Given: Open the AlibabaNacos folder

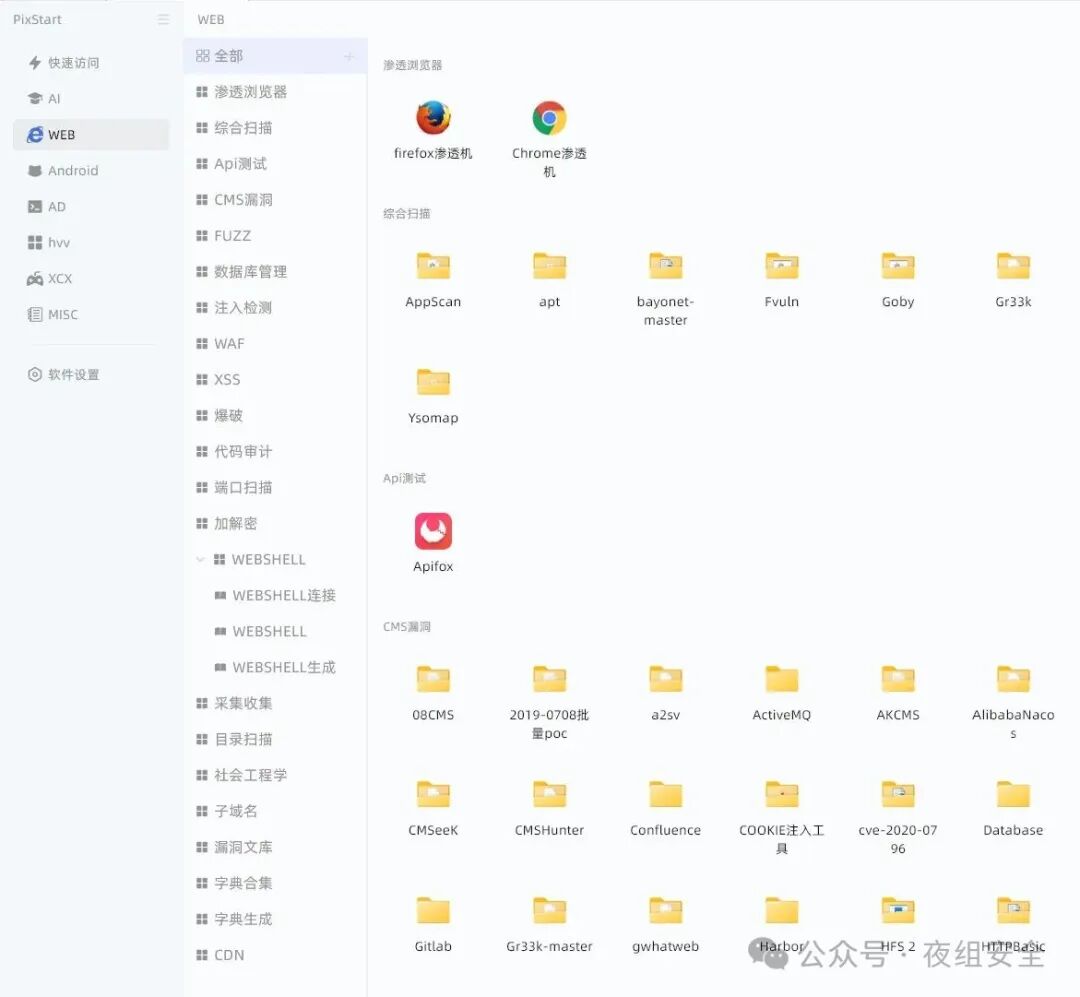Looking at the screenshot, I should (x=1013, y=679).
